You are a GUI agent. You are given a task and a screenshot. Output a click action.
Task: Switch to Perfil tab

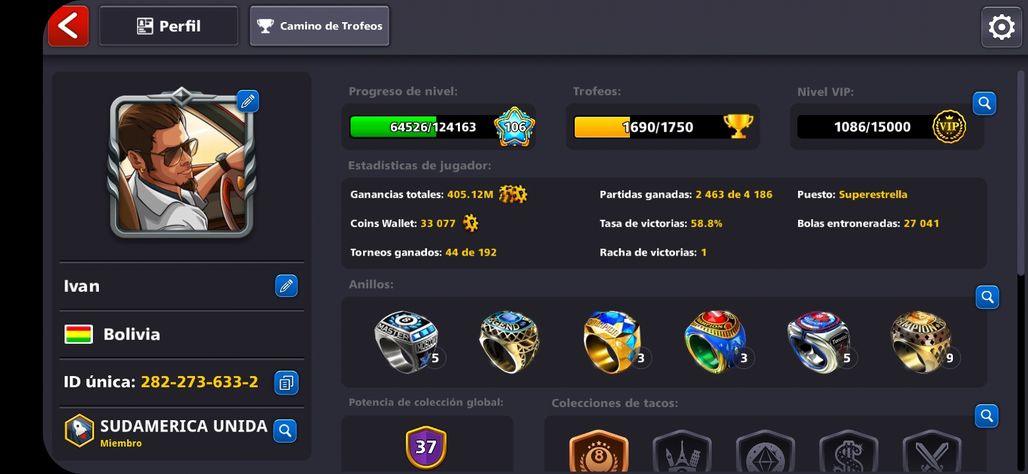coord(168,26)
